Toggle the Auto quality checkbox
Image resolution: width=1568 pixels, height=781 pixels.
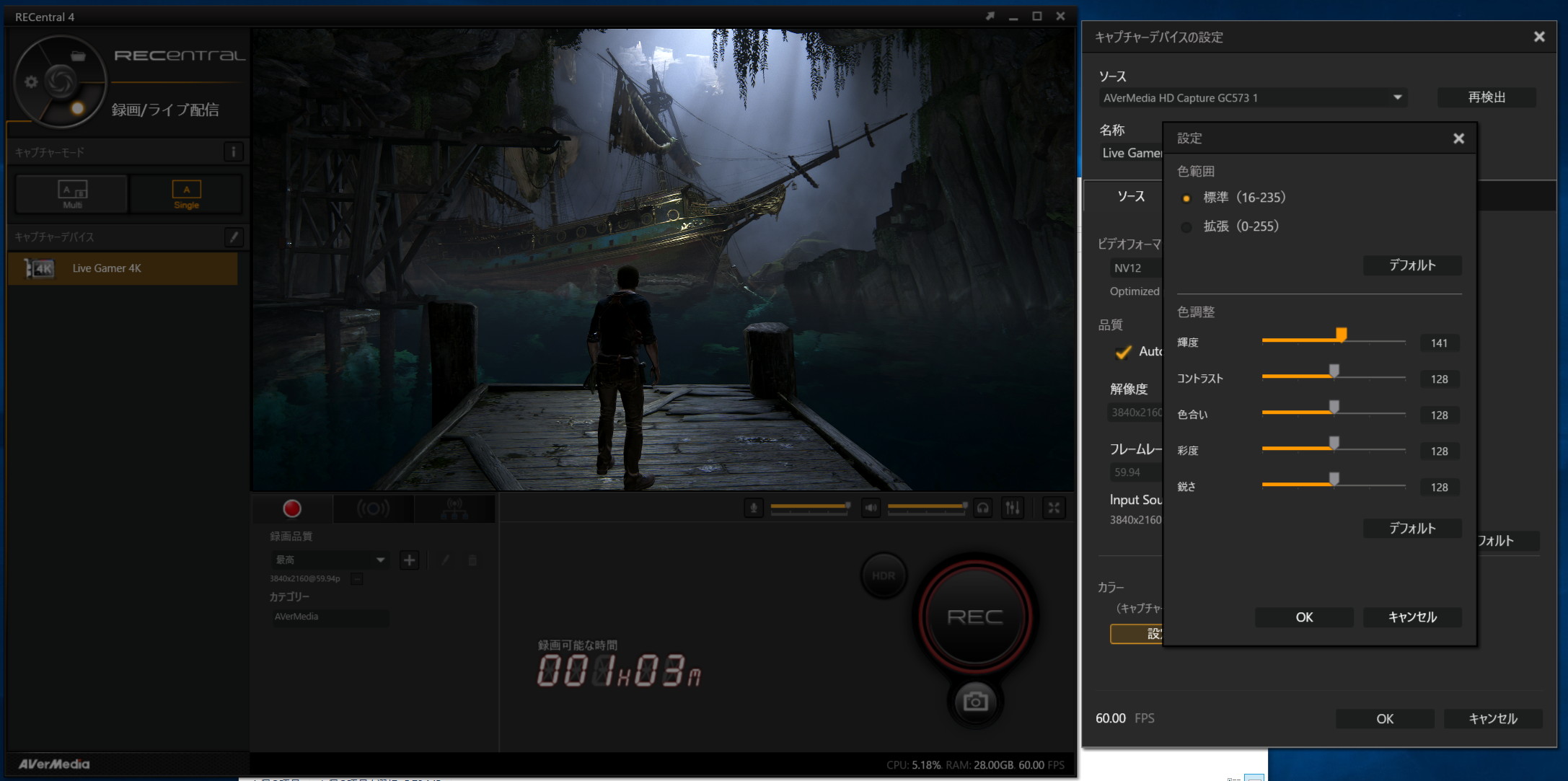click(1123, 352)
